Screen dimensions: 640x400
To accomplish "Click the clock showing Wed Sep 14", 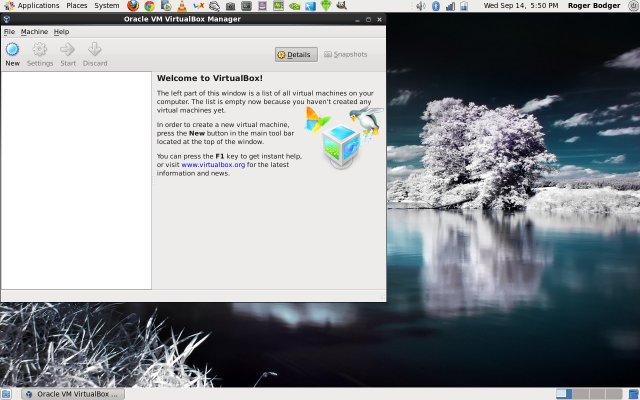I will tap(521, 6).
